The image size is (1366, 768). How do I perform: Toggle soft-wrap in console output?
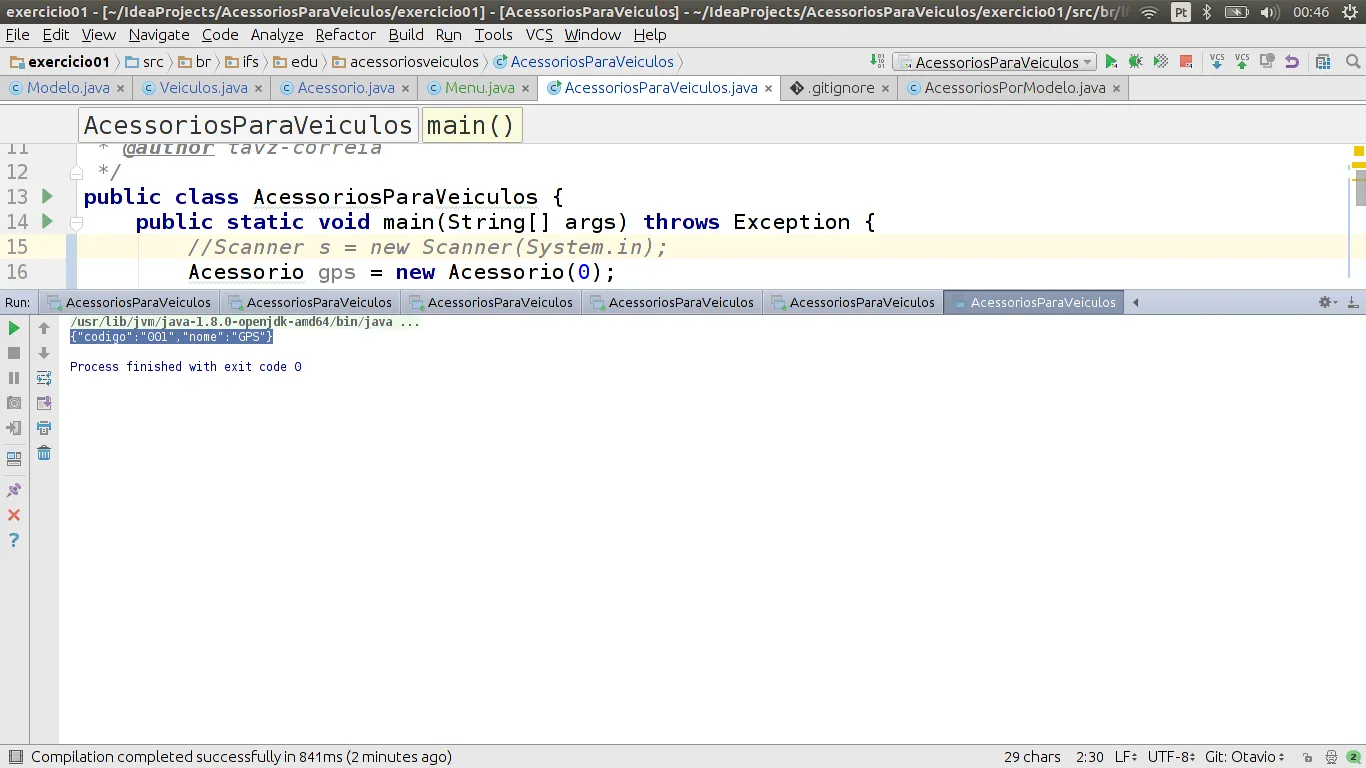[x=44, y=378]
